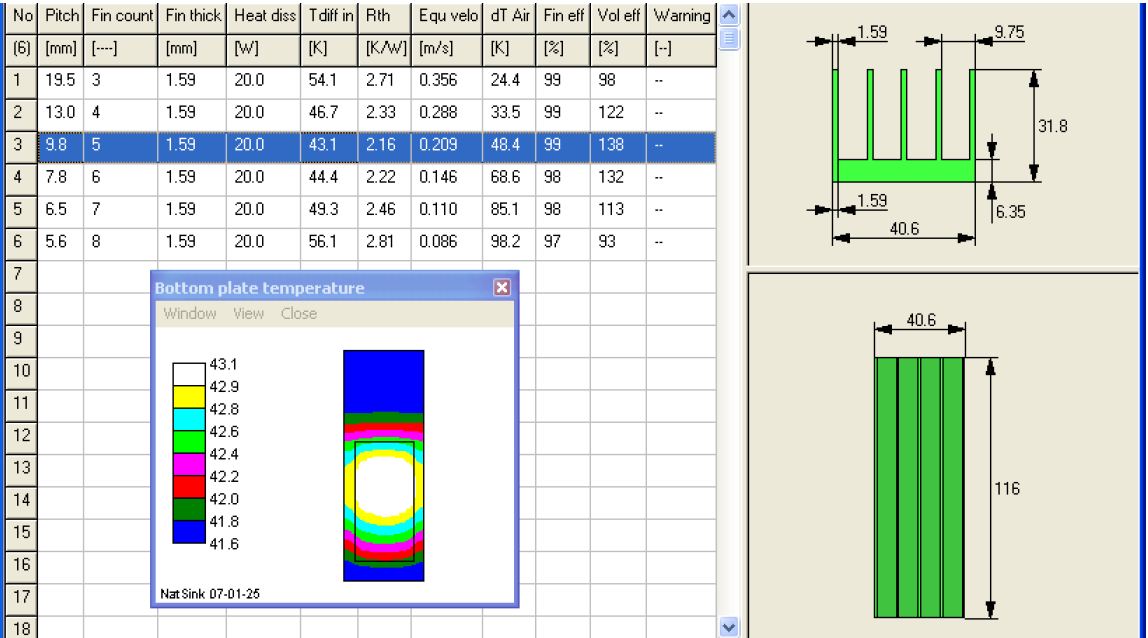Select the white 43.1 legend swatch

(x=189, y=374)
